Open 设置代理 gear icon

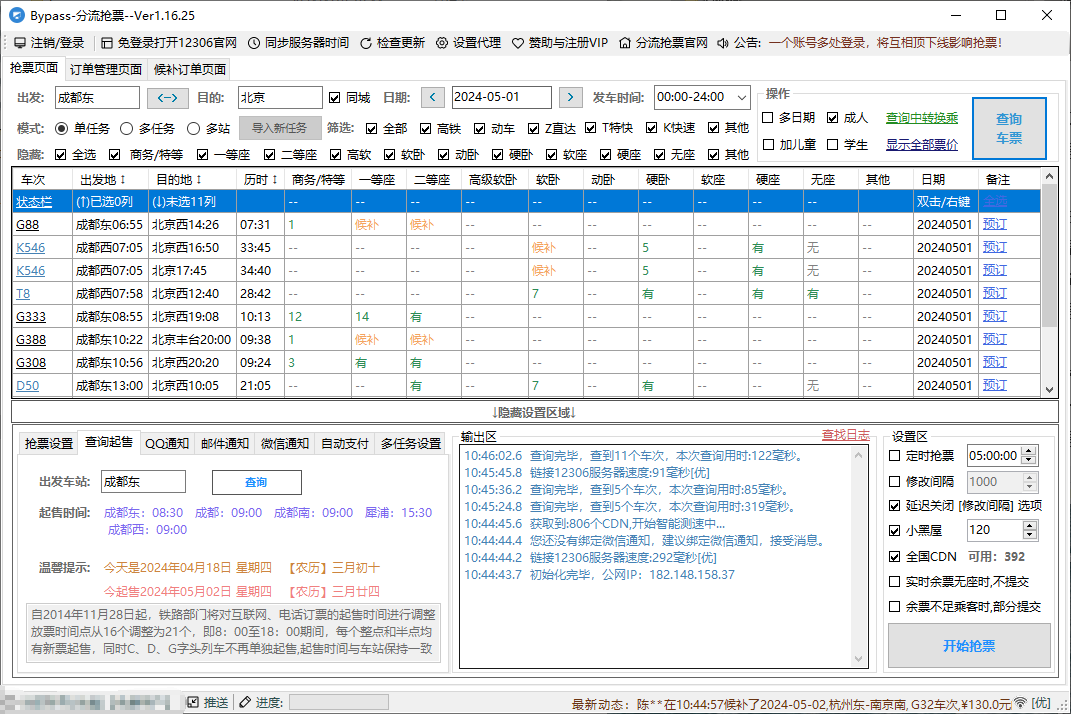pos(442,43)
